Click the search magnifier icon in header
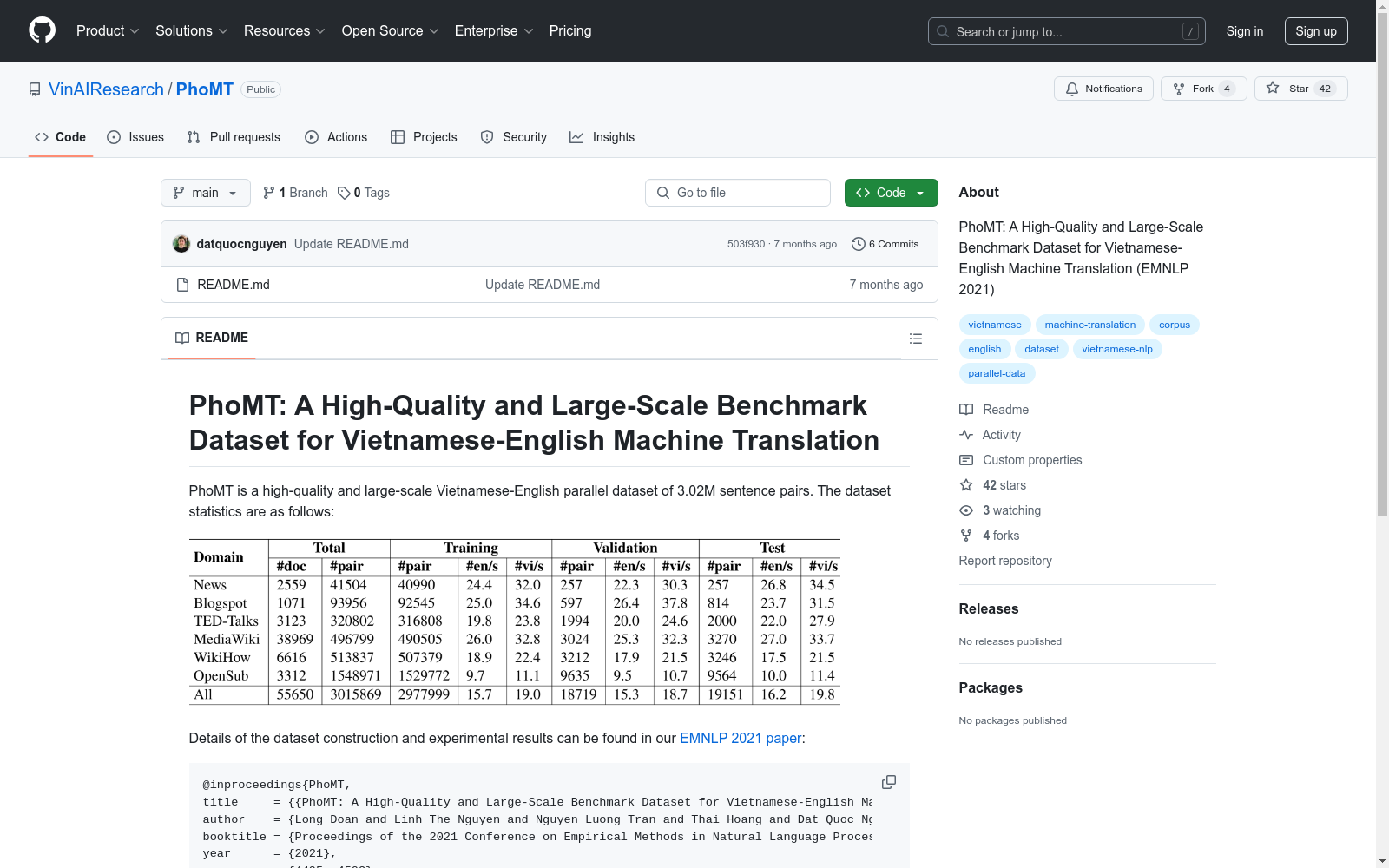The image size is (1389, 868). tap(943, 31)
